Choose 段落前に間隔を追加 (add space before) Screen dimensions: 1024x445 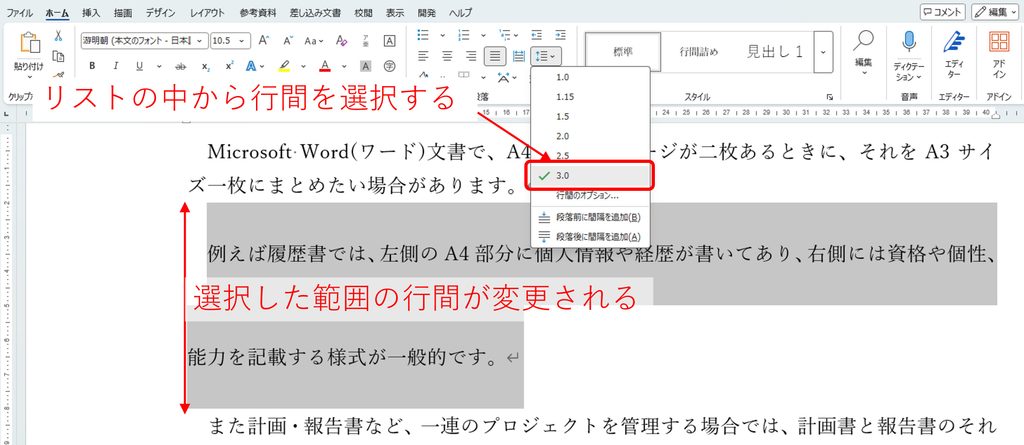pyautogui.click(x=591, y=217)
